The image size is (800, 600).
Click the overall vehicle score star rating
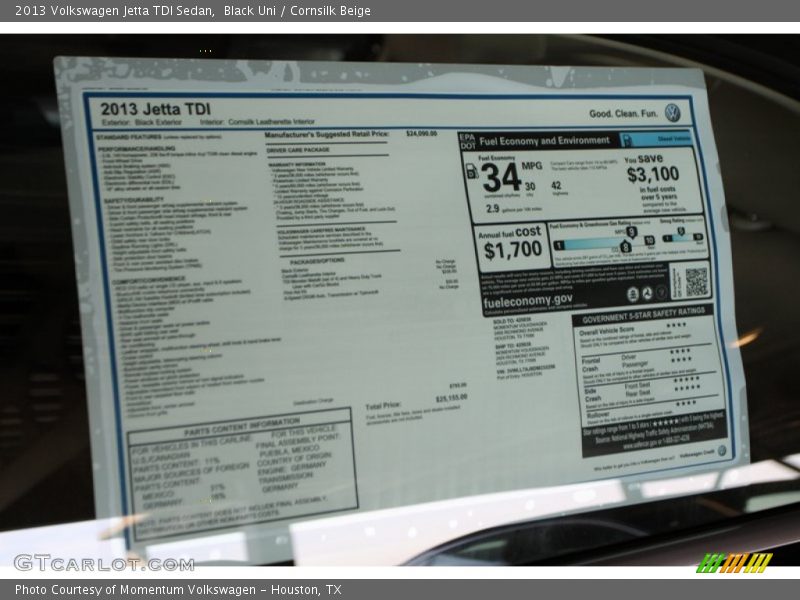click(x=677, y=327)
